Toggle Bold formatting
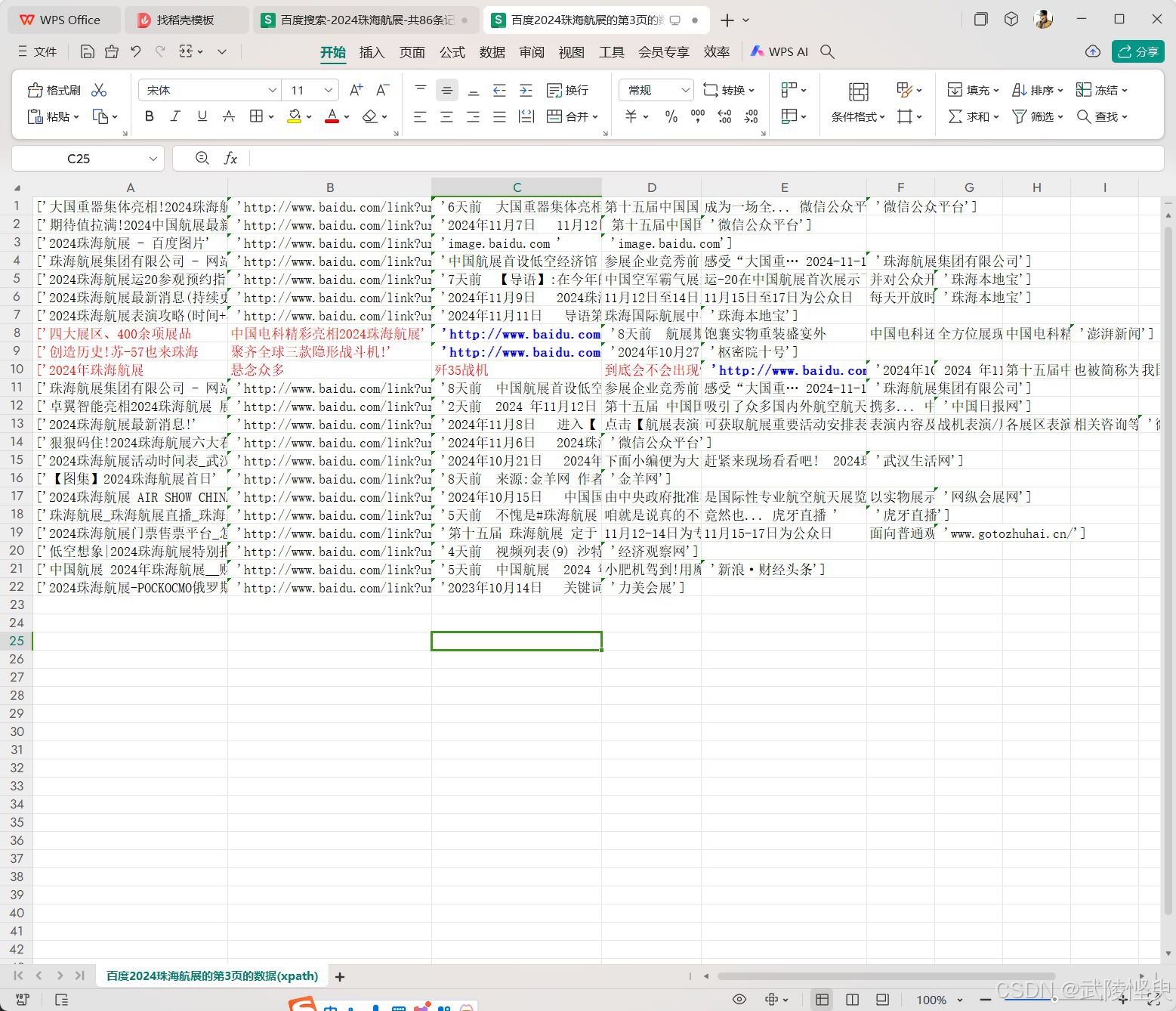 tap(149, 116)
